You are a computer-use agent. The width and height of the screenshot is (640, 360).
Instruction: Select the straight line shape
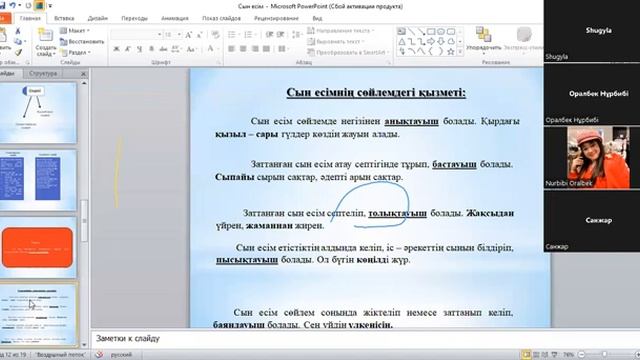[411, 31]
